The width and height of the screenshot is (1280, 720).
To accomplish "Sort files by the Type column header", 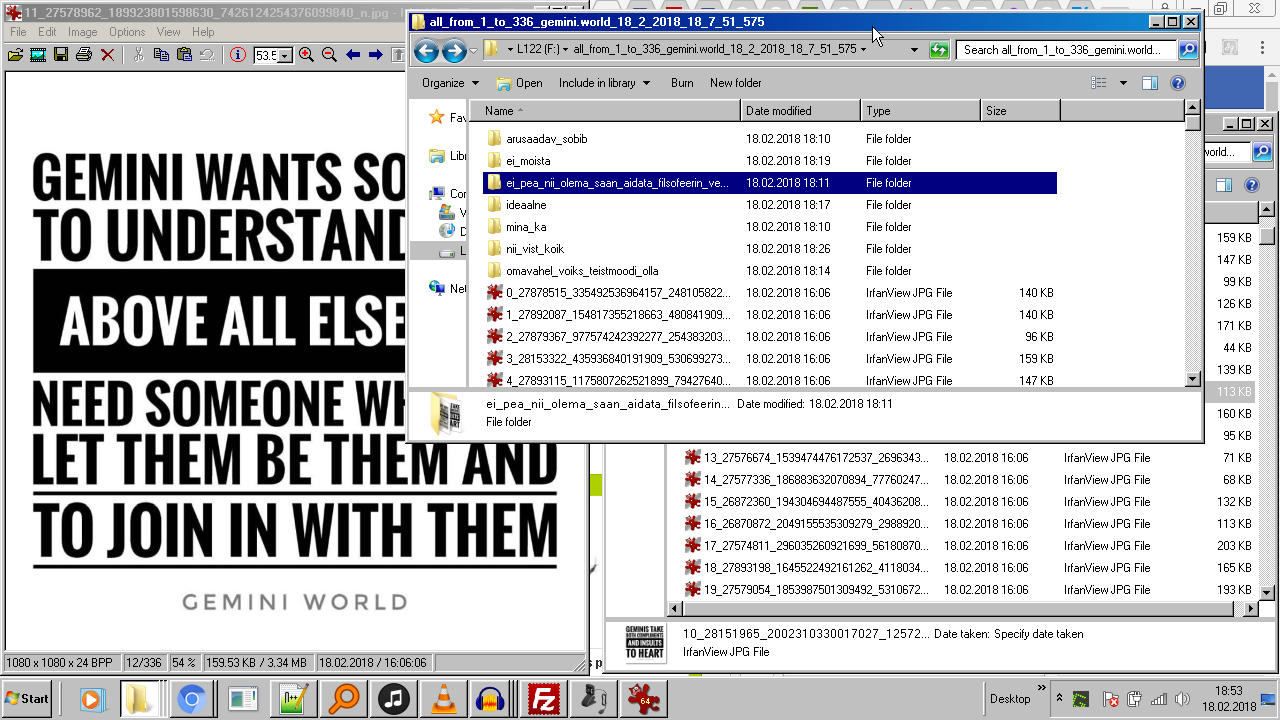I will point(920,111).
